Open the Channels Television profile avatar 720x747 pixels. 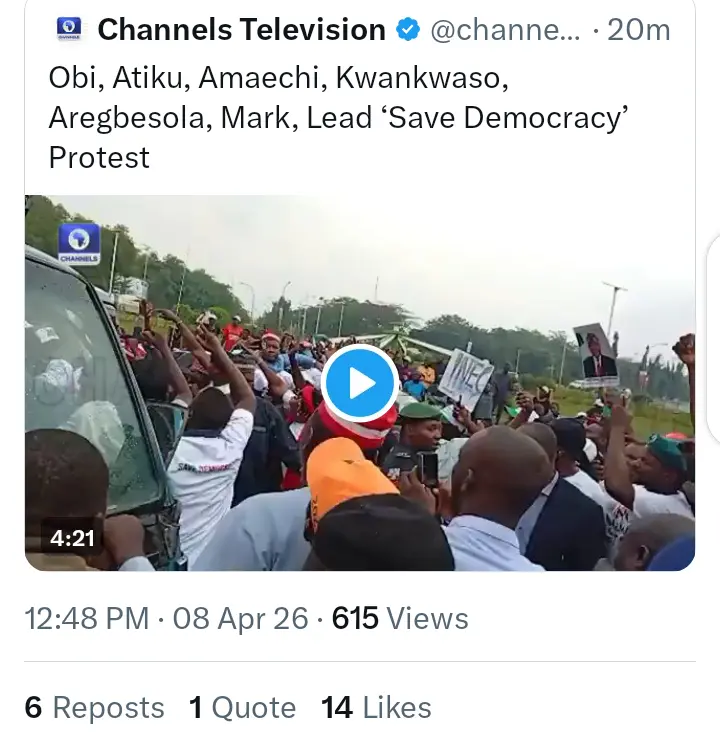[67, 31]
